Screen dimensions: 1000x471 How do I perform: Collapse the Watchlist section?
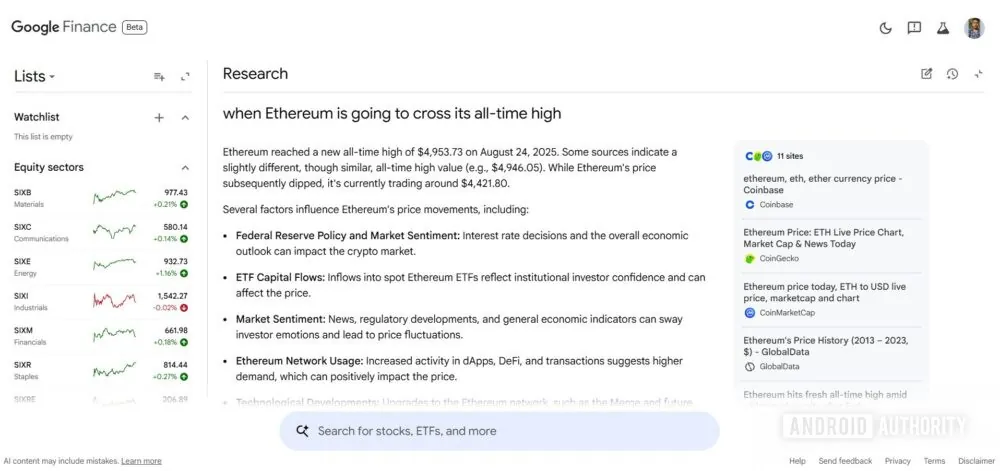[x=185, y=118]
